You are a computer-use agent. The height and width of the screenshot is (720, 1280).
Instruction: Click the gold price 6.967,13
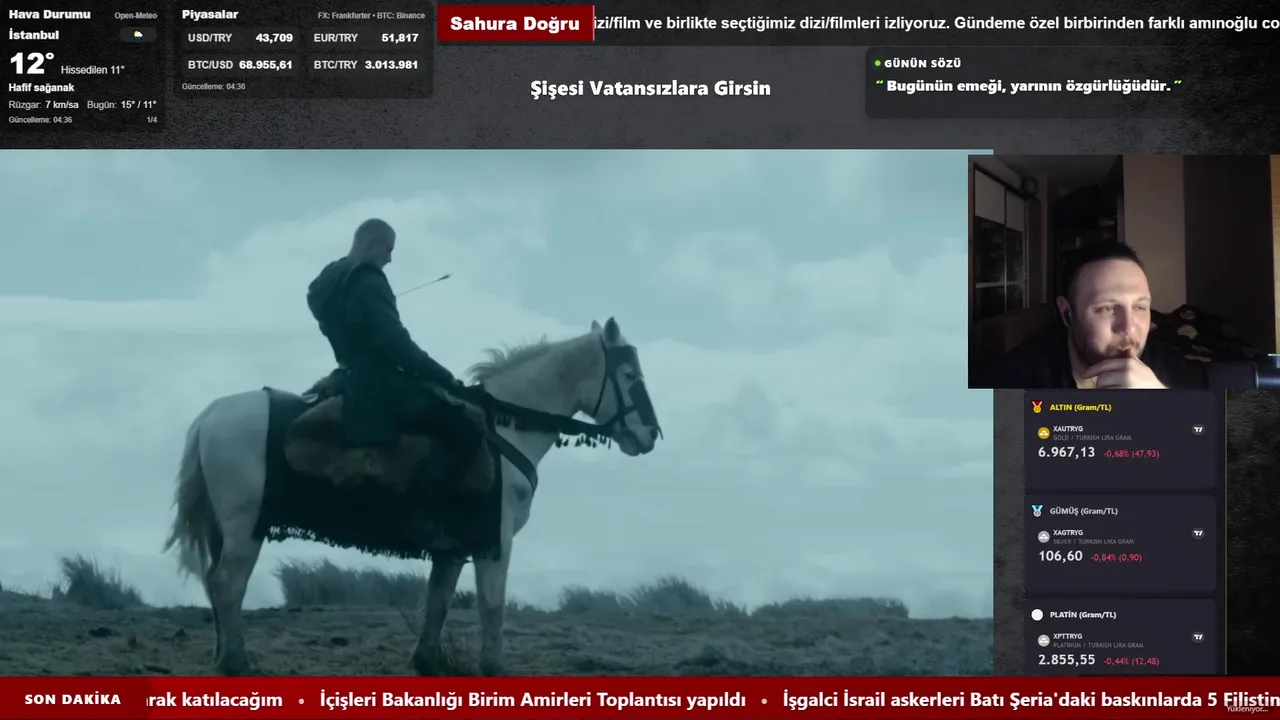(x=1067, y=453)
